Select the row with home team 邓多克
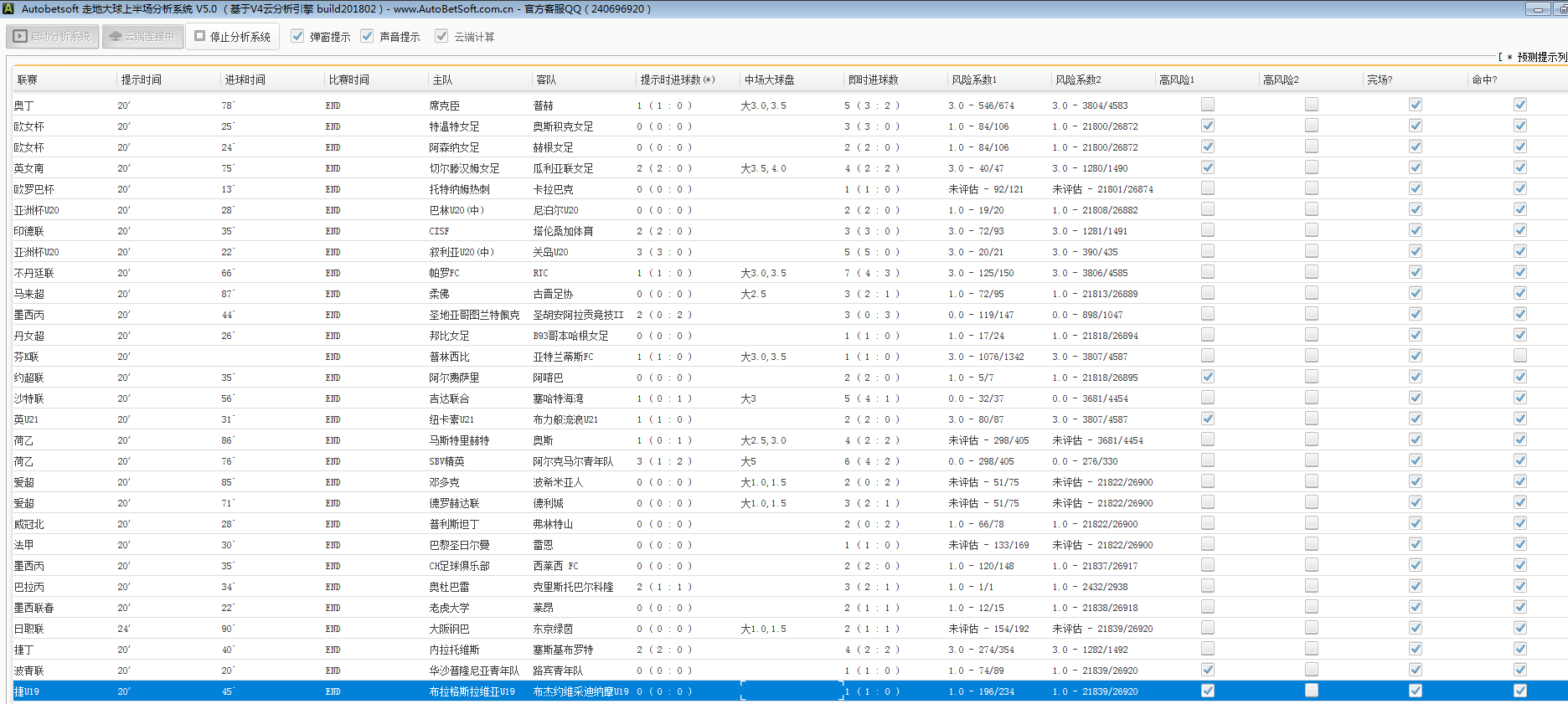Image resolution: width=1568 pixels, height=704 pixels. [x=444, y=482]
